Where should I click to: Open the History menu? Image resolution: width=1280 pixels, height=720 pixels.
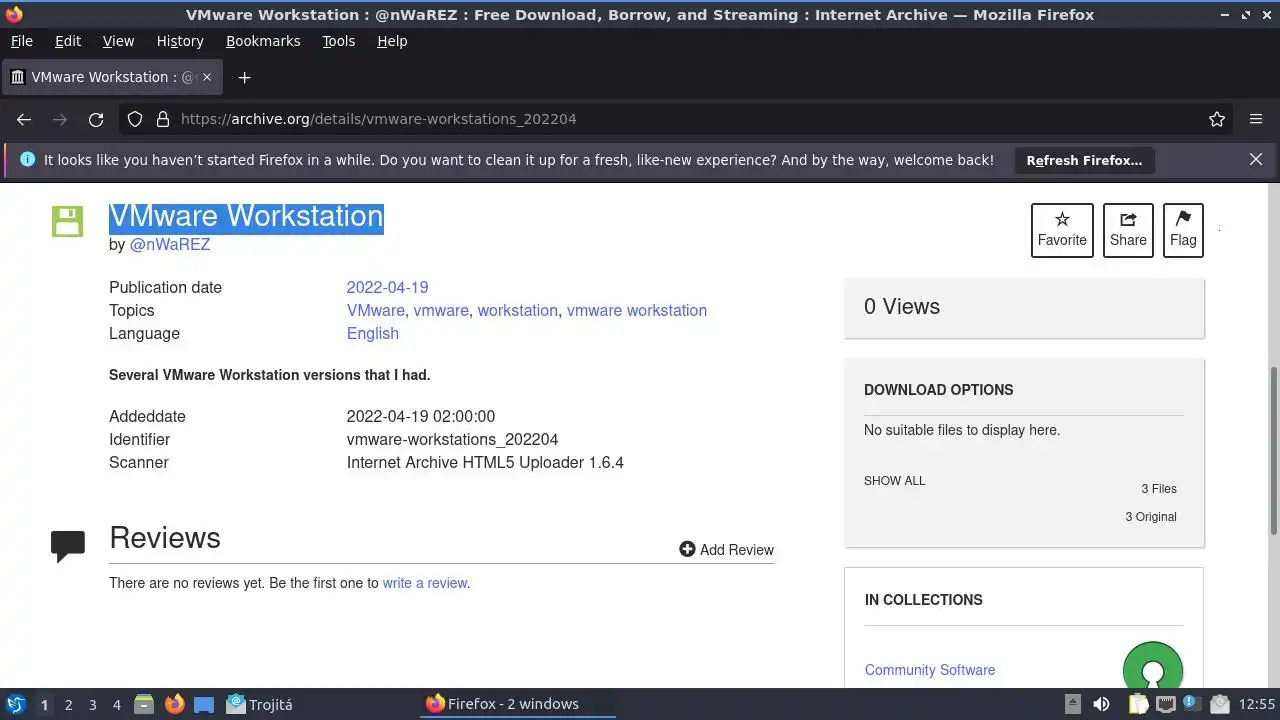[180, 41]
